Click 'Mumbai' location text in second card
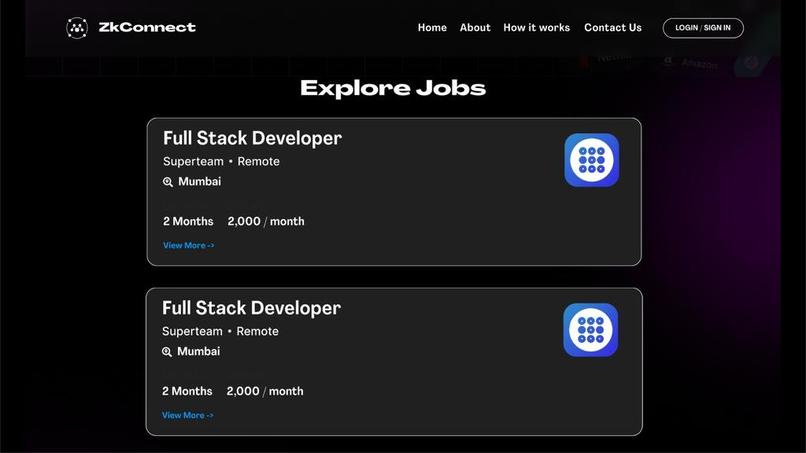The width and height of the screenshot is (806, 453). point(198,351)
